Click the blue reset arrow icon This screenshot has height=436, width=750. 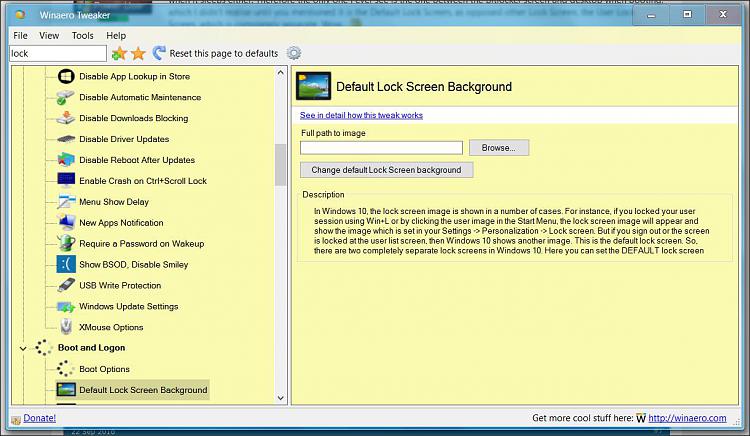(159, 53)
